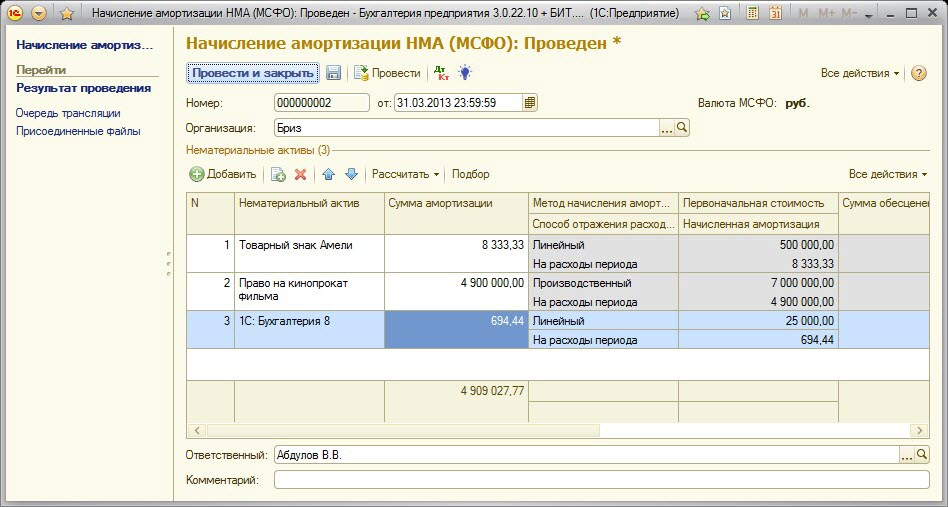Click the save document diskette icon
This screenshot has height=507, width=948.
tap(334, 73)
